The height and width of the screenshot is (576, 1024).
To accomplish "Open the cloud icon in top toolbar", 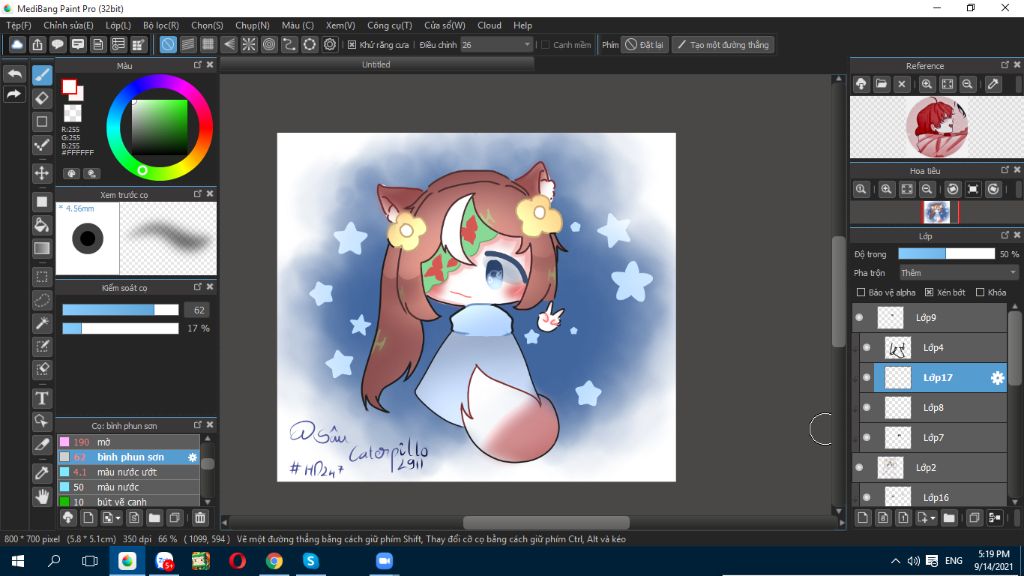I will (x=18, y=44).
